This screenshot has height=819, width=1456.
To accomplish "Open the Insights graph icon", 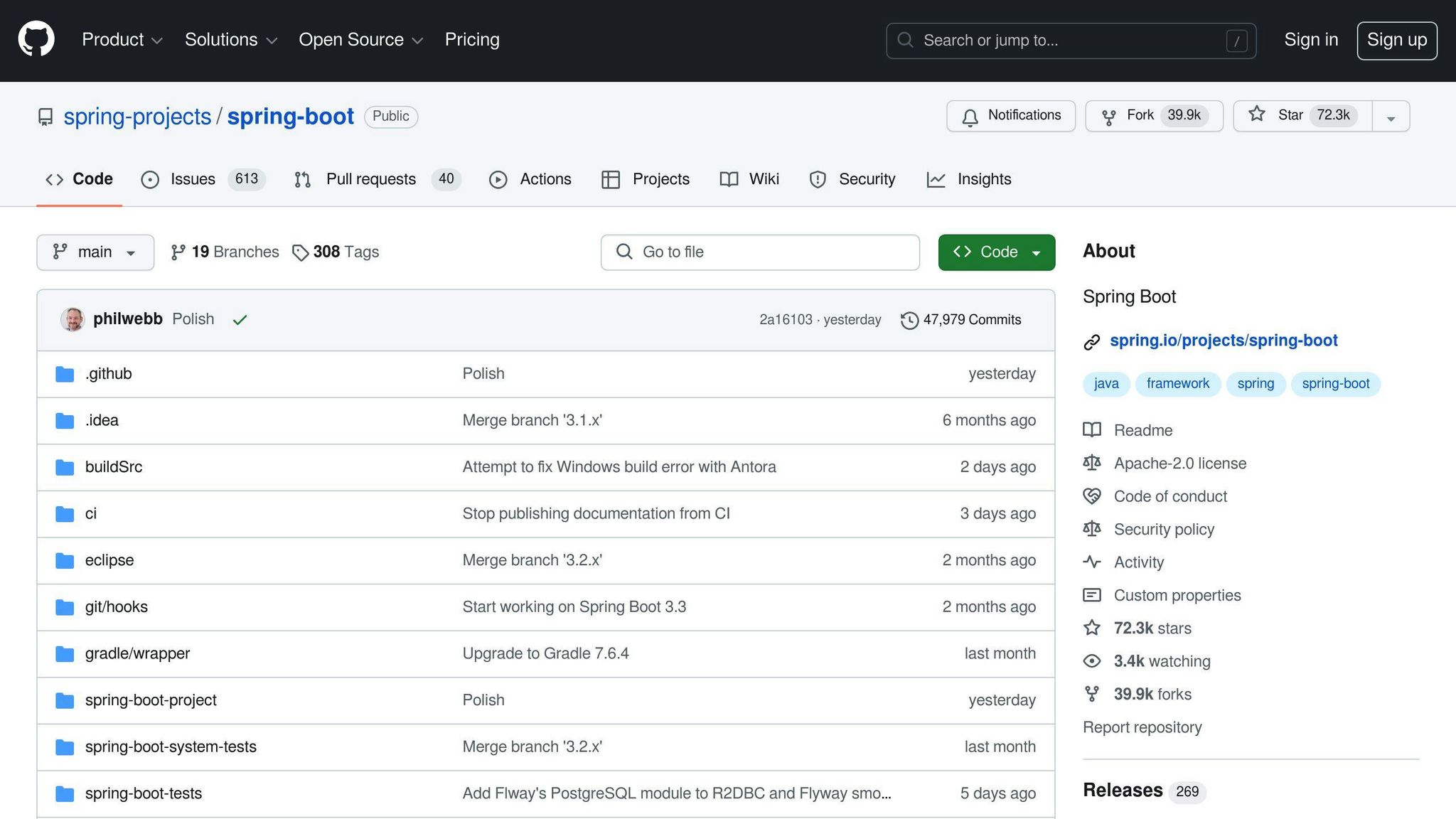I will (x=936, y=179).
